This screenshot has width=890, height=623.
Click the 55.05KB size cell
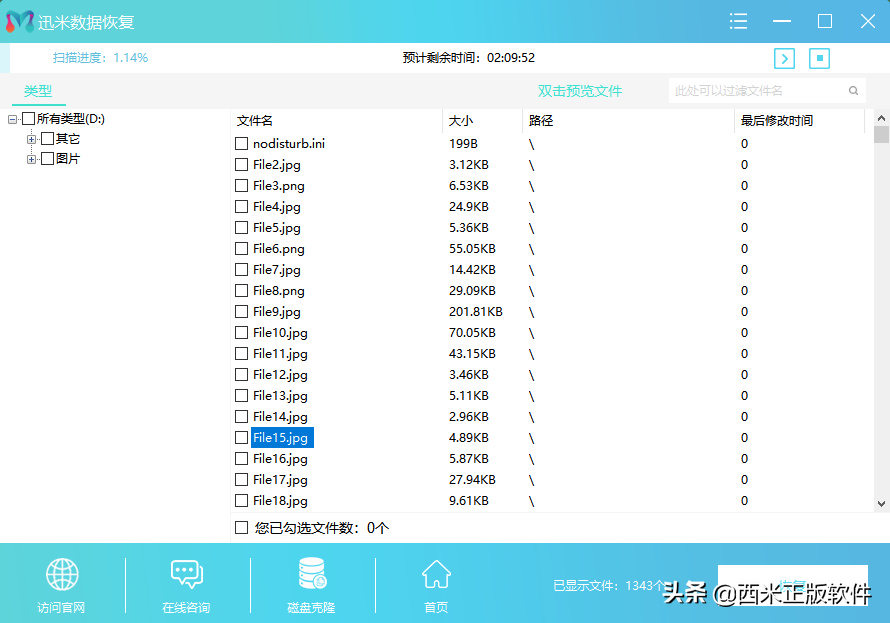472,249
